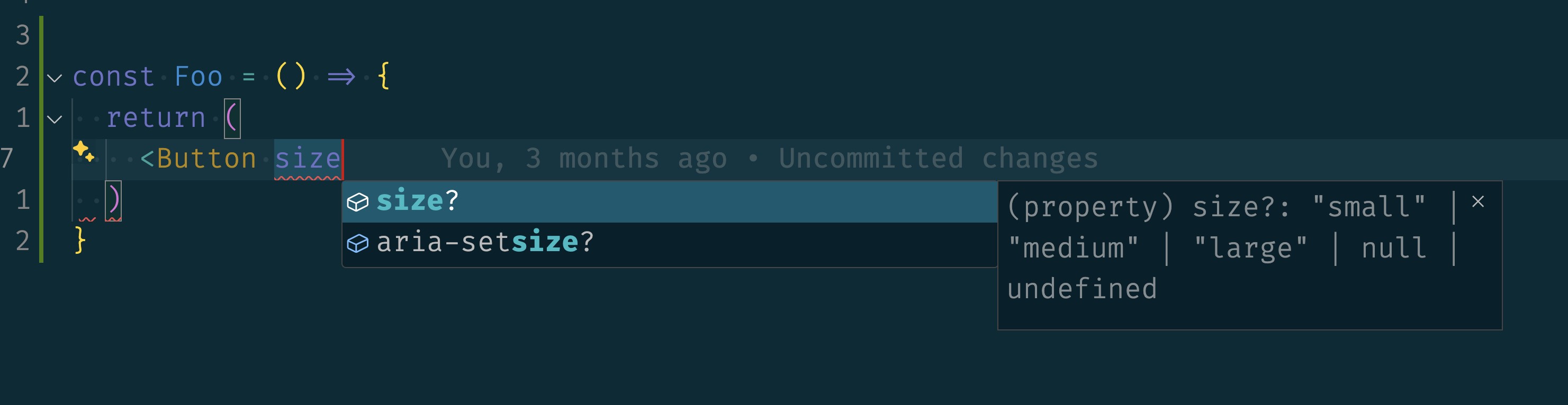Click line number 7 in the gutter

click(7, 159)
